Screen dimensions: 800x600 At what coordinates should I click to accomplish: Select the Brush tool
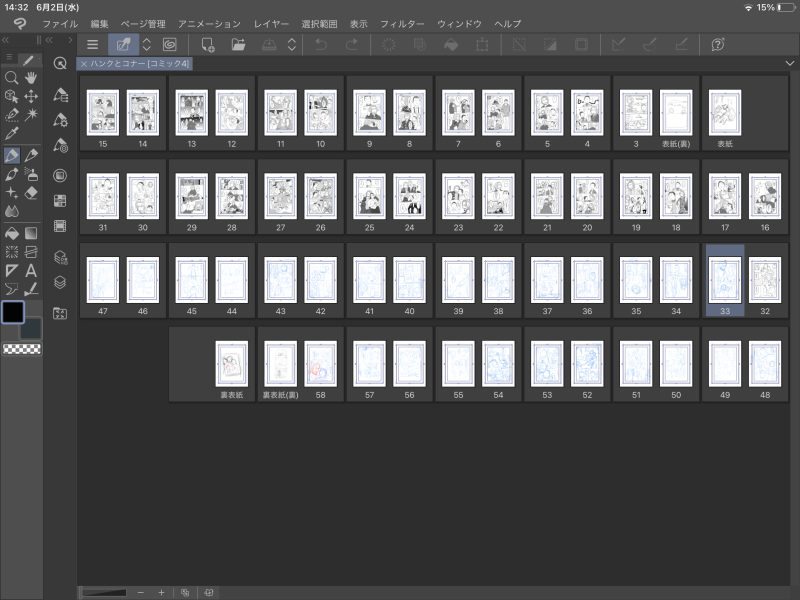point(11,174)
